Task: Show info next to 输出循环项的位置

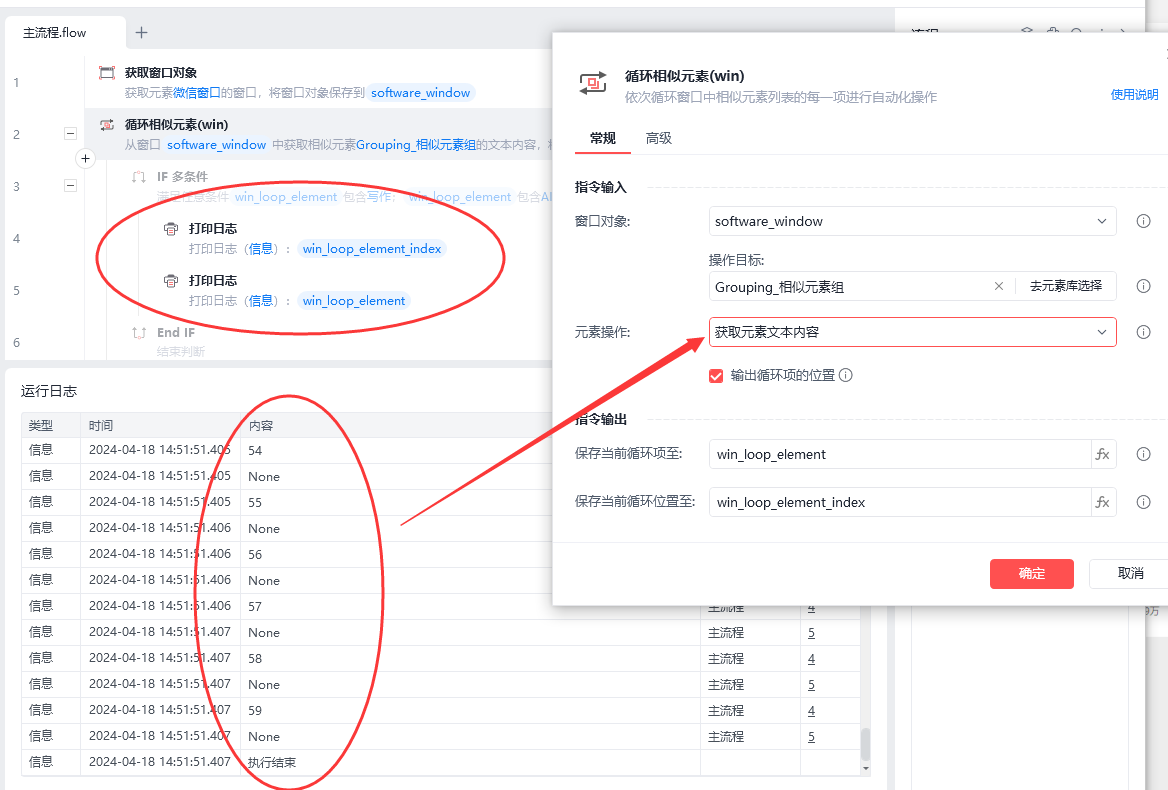Action: (845, 375)
